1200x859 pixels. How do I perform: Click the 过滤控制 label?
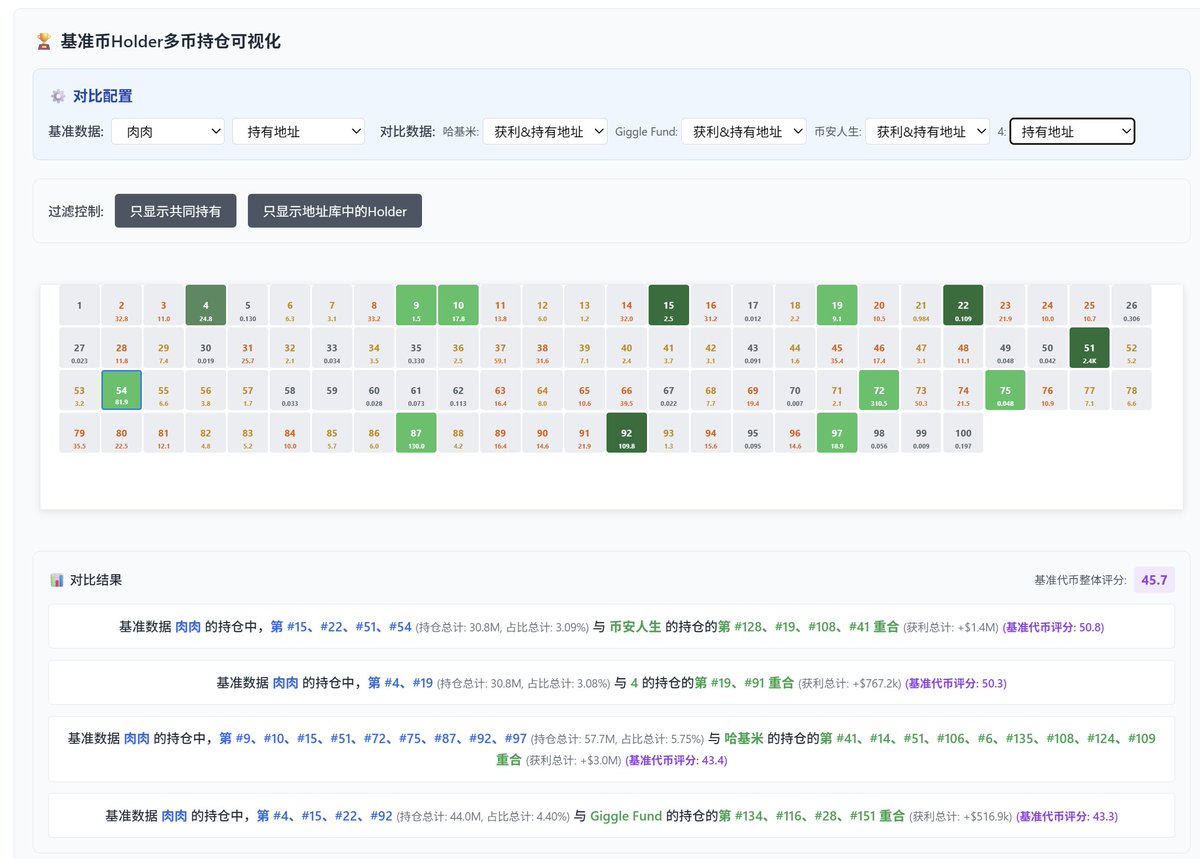(x=76, y=211)
